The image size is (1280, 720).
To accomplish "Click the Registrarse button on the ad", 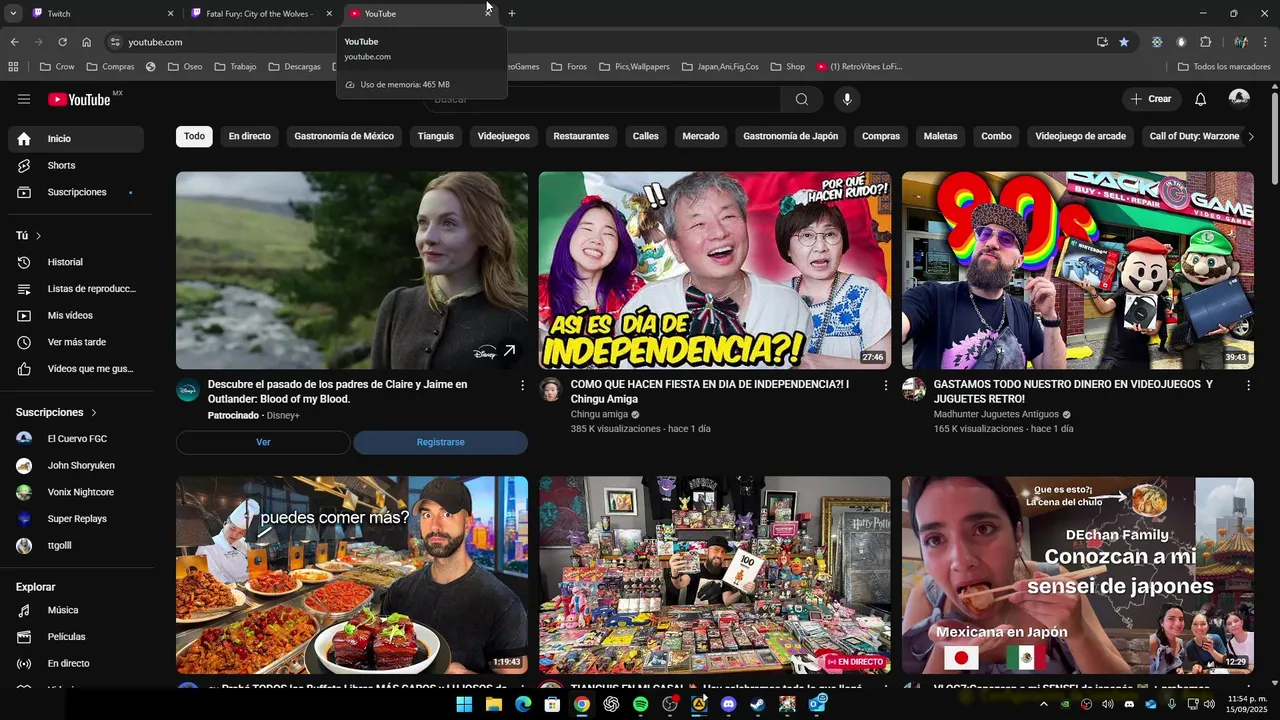I will coord(440,442).
